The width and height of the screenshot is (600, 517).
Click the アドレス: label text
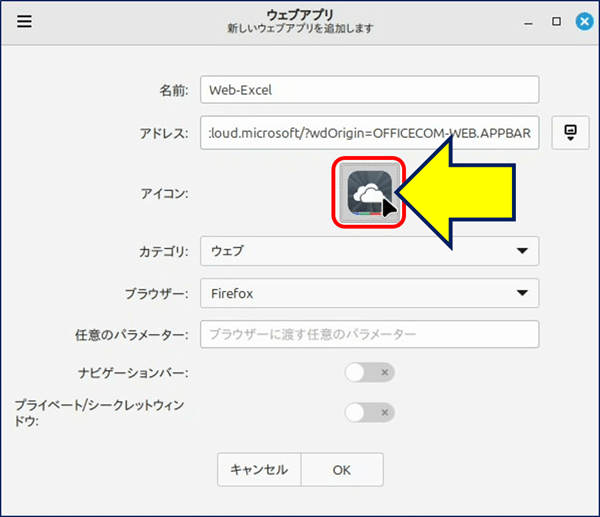click(x=164, y=134)
